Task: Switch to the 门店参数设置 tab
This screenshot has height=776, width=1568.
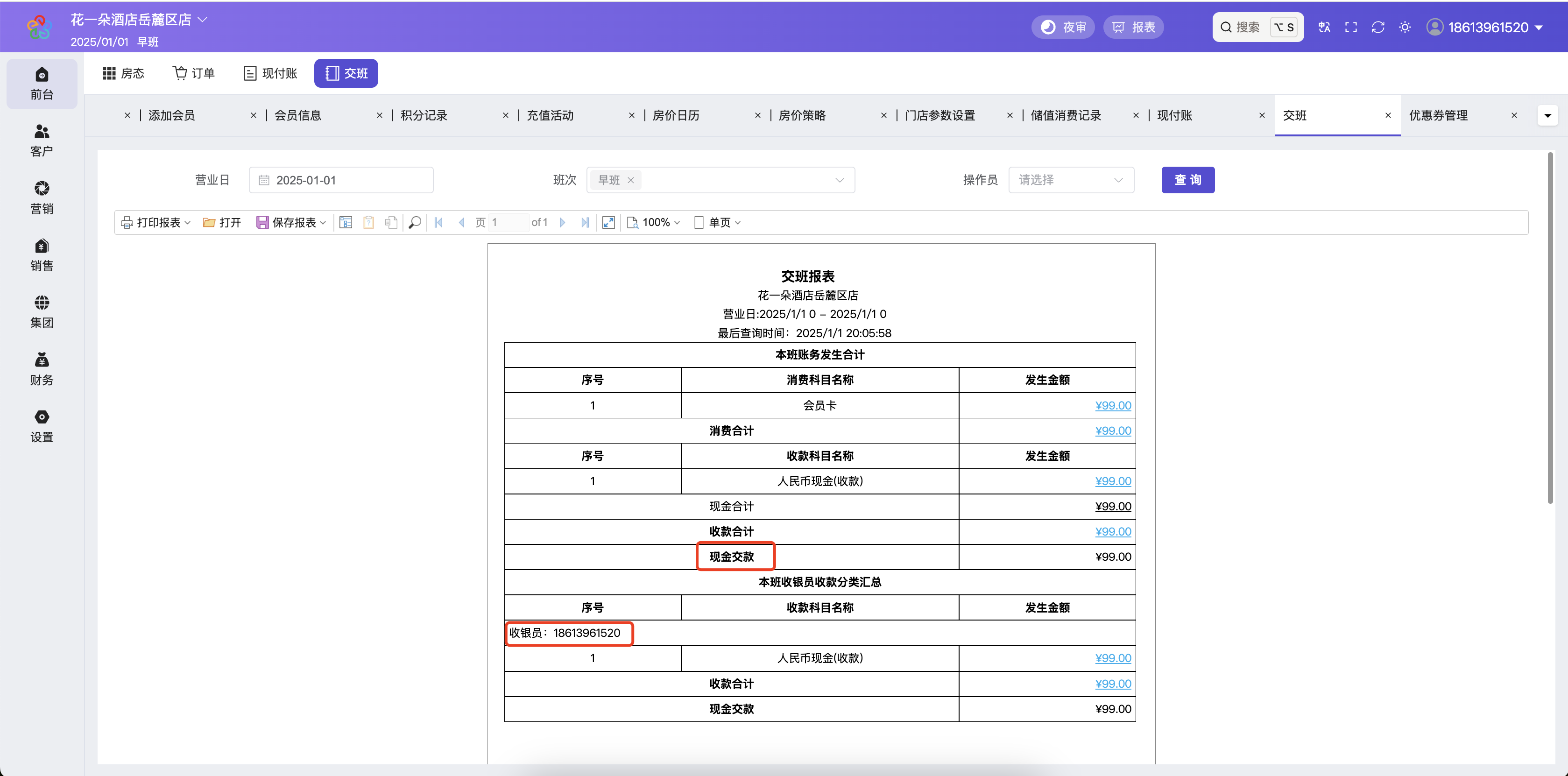Action: [x=939, y=116]
